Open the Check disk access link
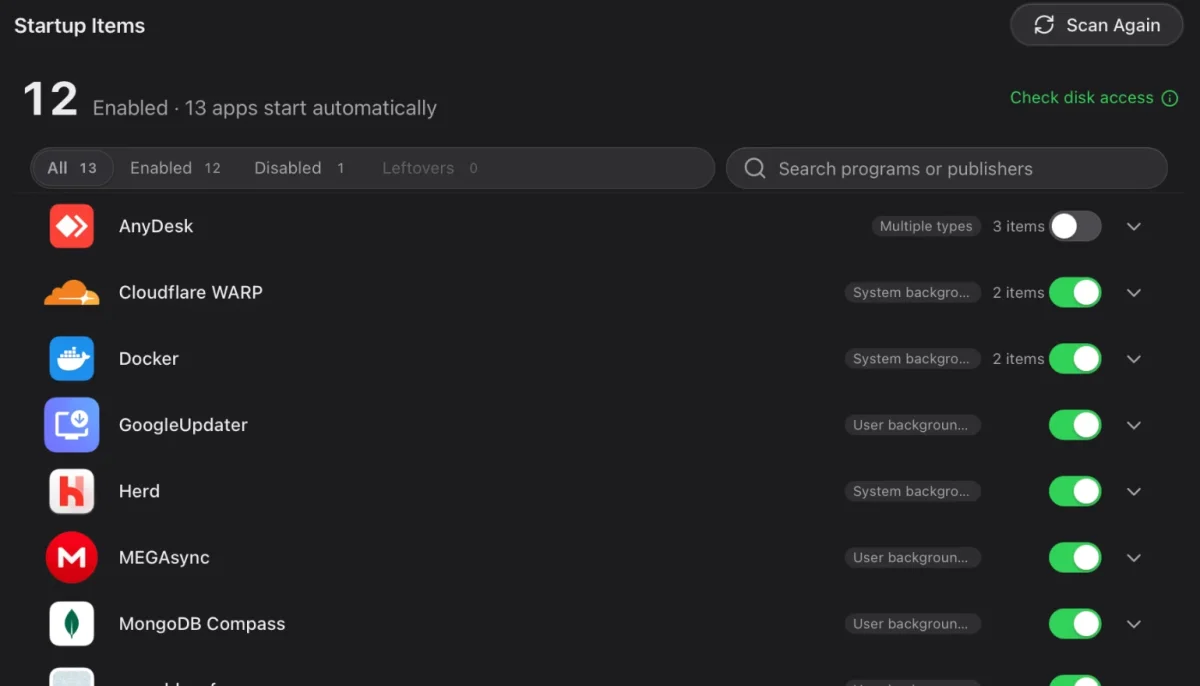This screenshot has height=686, width=1200. tap(1082, 98)
